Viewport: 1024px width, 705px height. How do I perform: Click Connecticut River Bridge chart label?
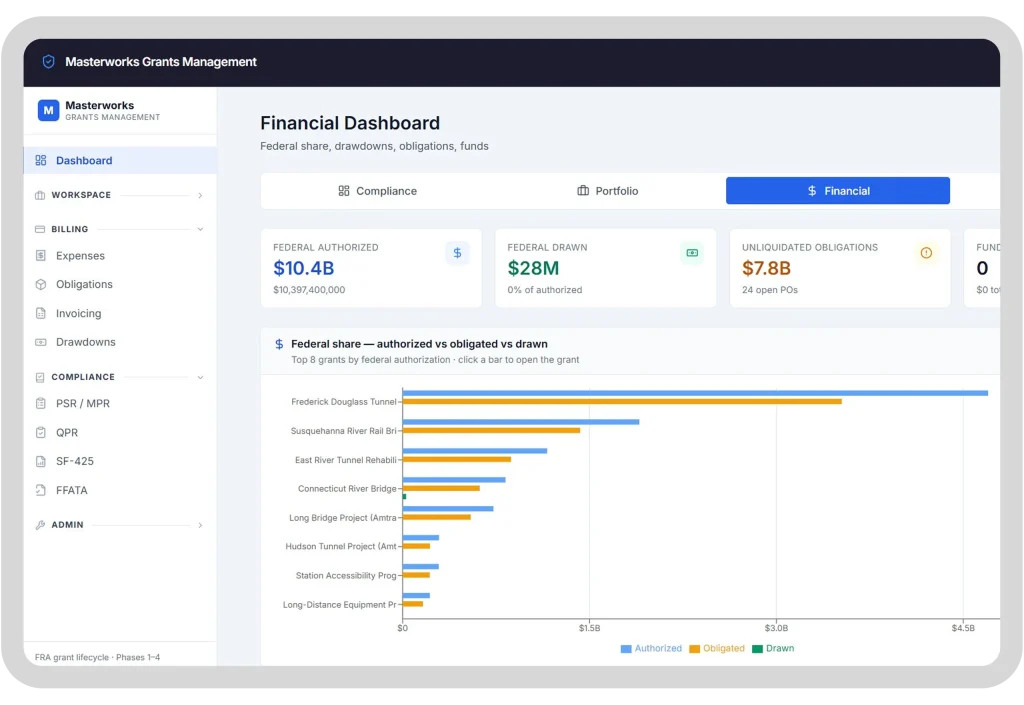pyautogui.click(x=347, y=489)
